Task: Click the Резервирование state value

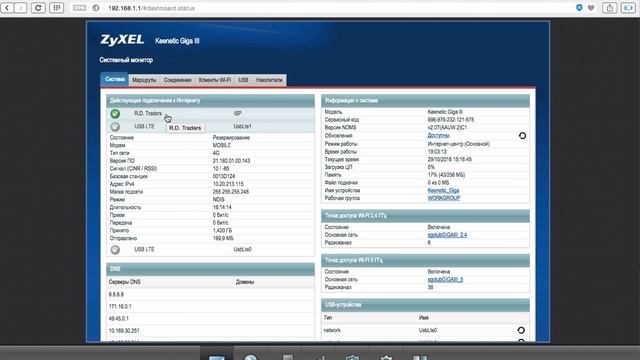Action: [231, 138]
